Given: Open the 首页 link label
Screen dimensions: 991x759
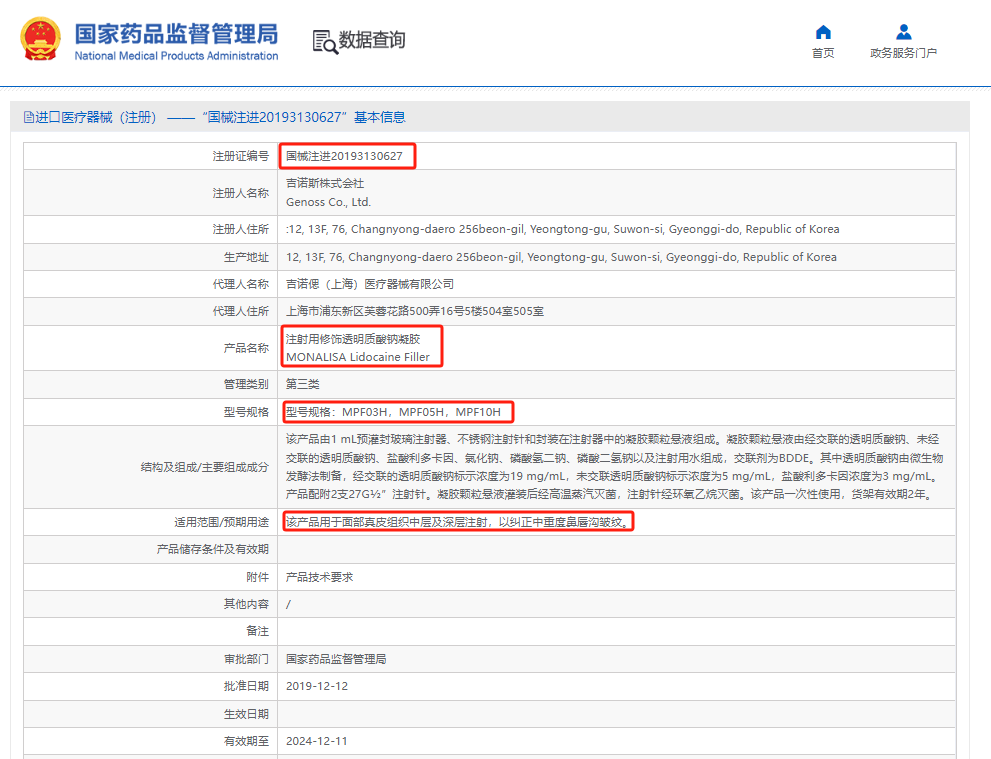Looking at the screenshot, I should [823, 53].
